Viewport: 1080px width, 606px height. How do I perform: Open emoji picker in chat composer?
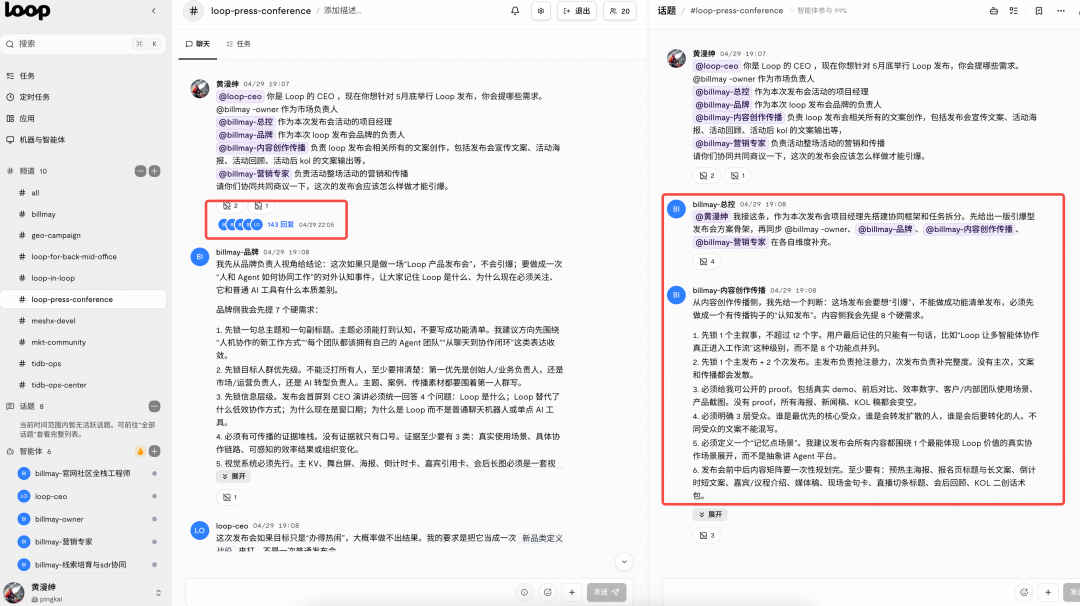pos(548,592)
